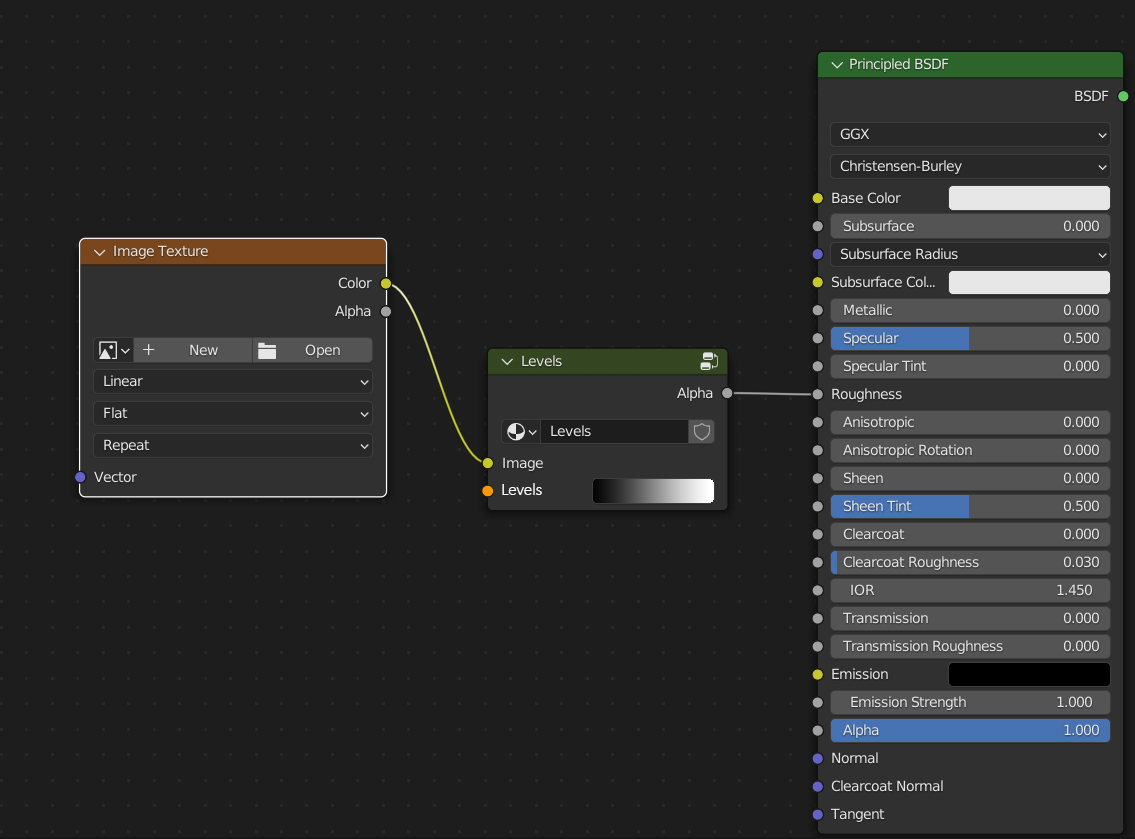The height and width of the screenshot is (839, 1135).
Task: Open the GGX distribution dropdown
Action: [970, 135]
